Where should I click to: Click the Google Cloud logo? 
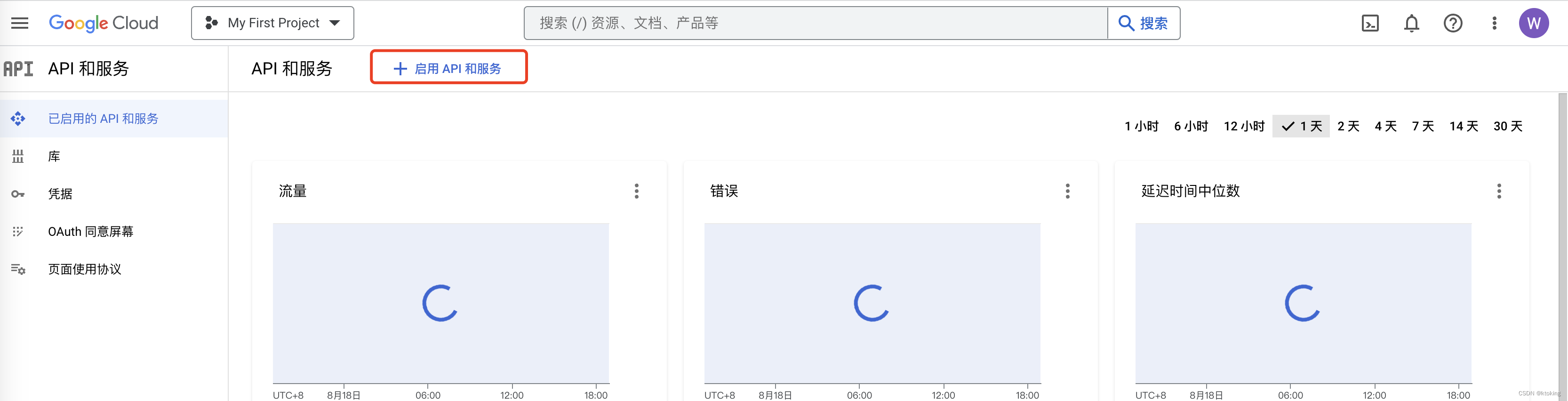(104, 23)
